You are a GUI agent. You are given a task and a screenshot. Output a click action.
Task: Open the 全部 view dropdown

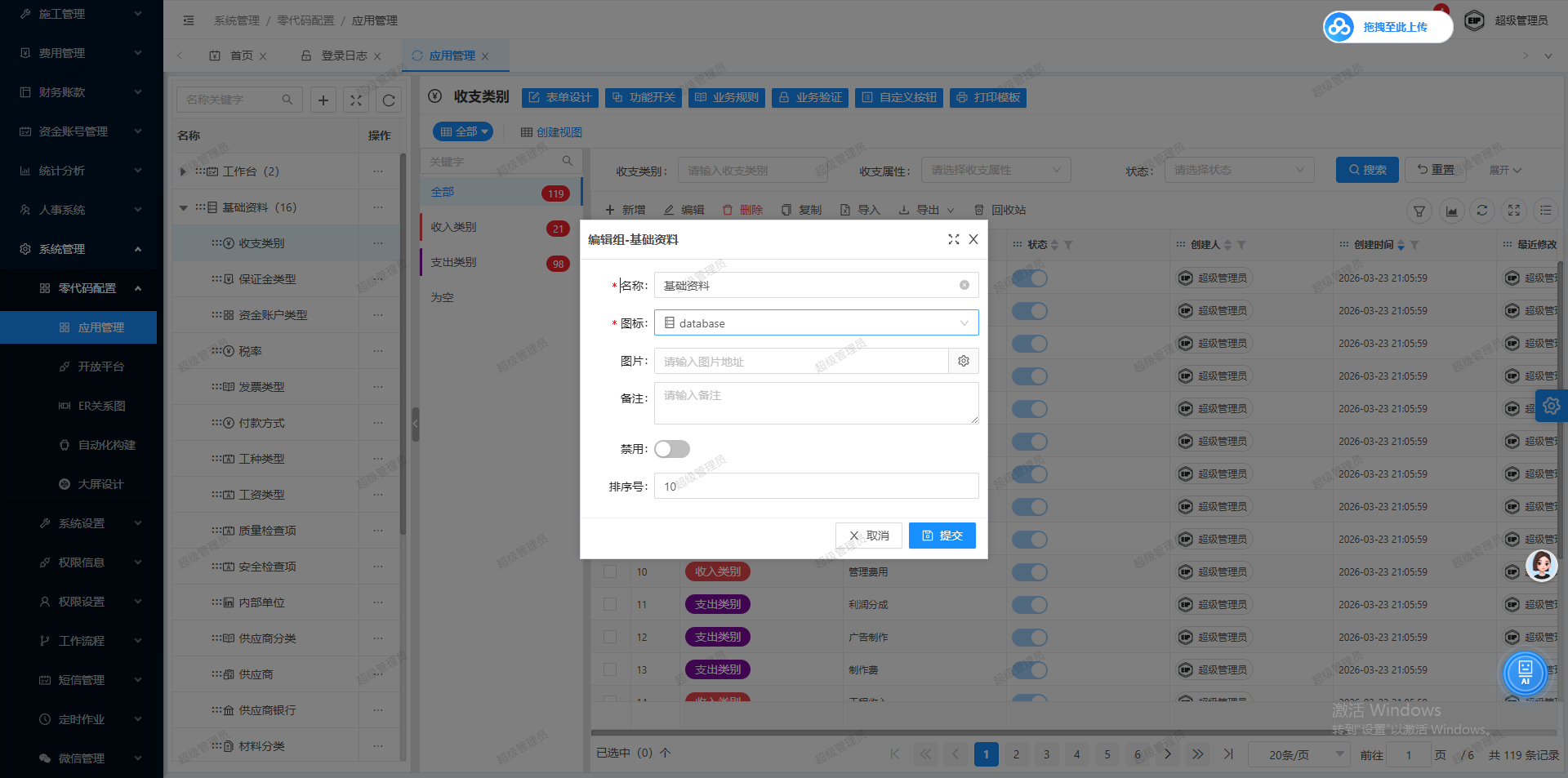point(463,131)
